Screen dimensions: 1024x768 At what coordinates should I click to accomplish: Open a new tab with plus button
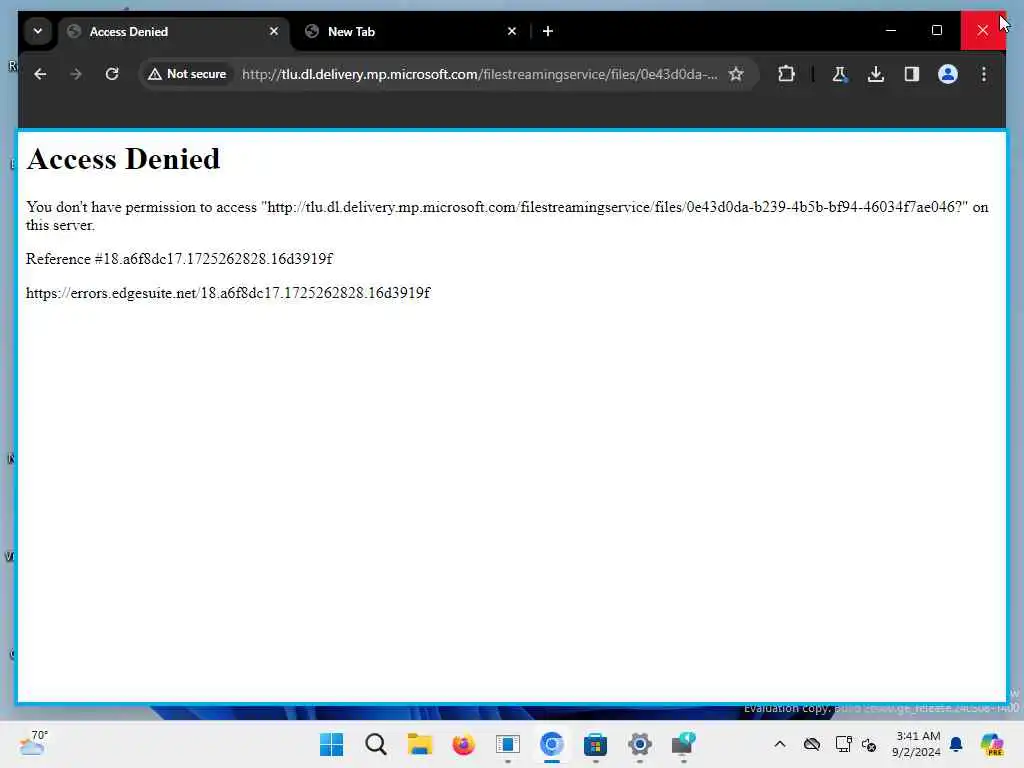click(548, 31)
